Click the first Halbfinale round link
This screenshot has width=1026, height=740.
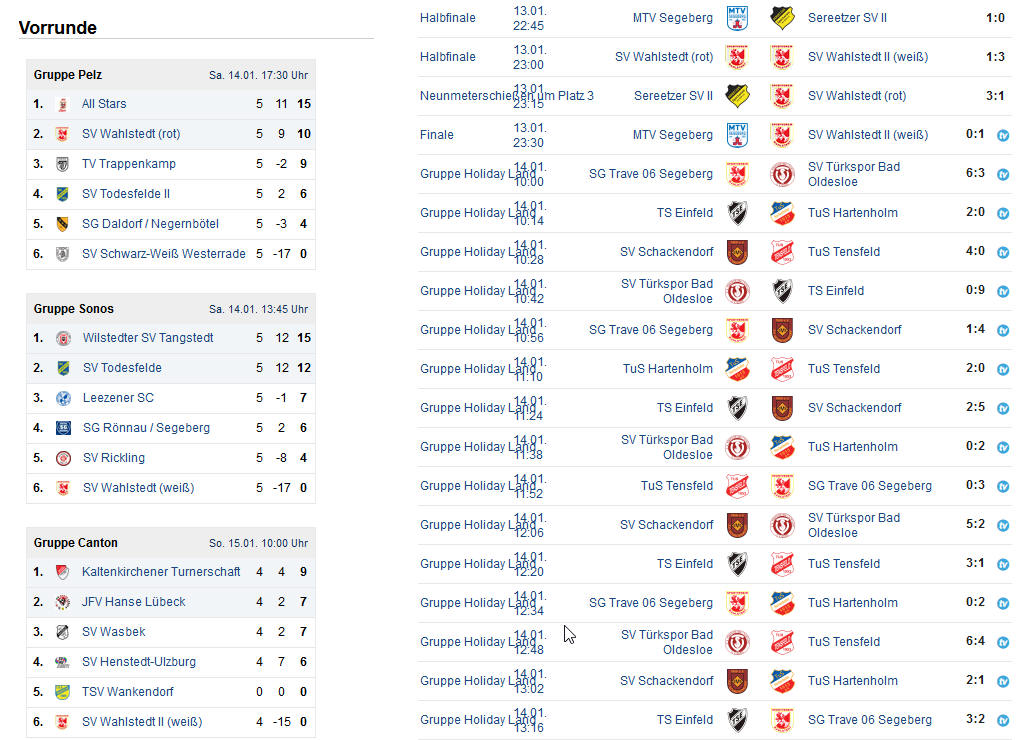point(448,18)
